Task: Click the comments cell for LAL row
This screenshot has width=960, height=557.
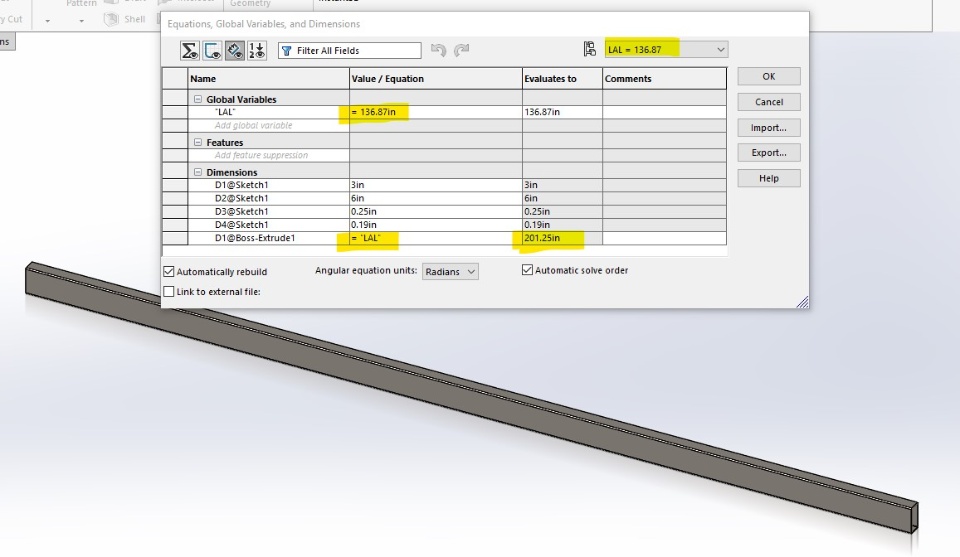Action: click(664, 112)
